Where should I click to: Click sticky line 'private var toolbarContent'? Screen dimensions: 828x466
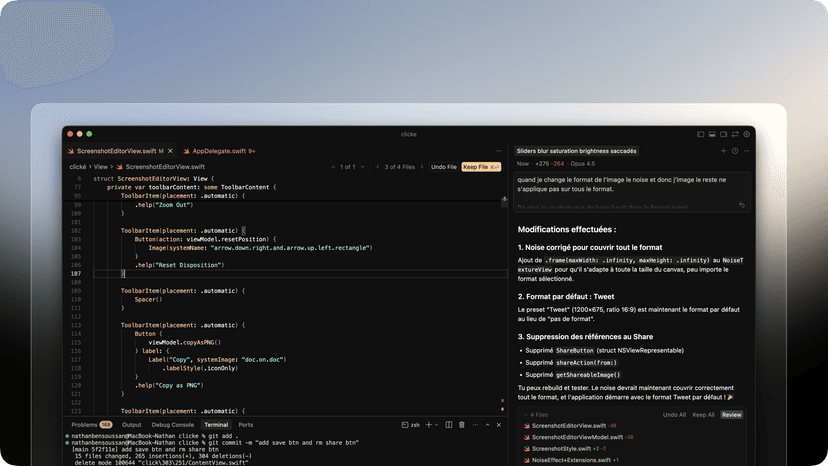point(191,187)
